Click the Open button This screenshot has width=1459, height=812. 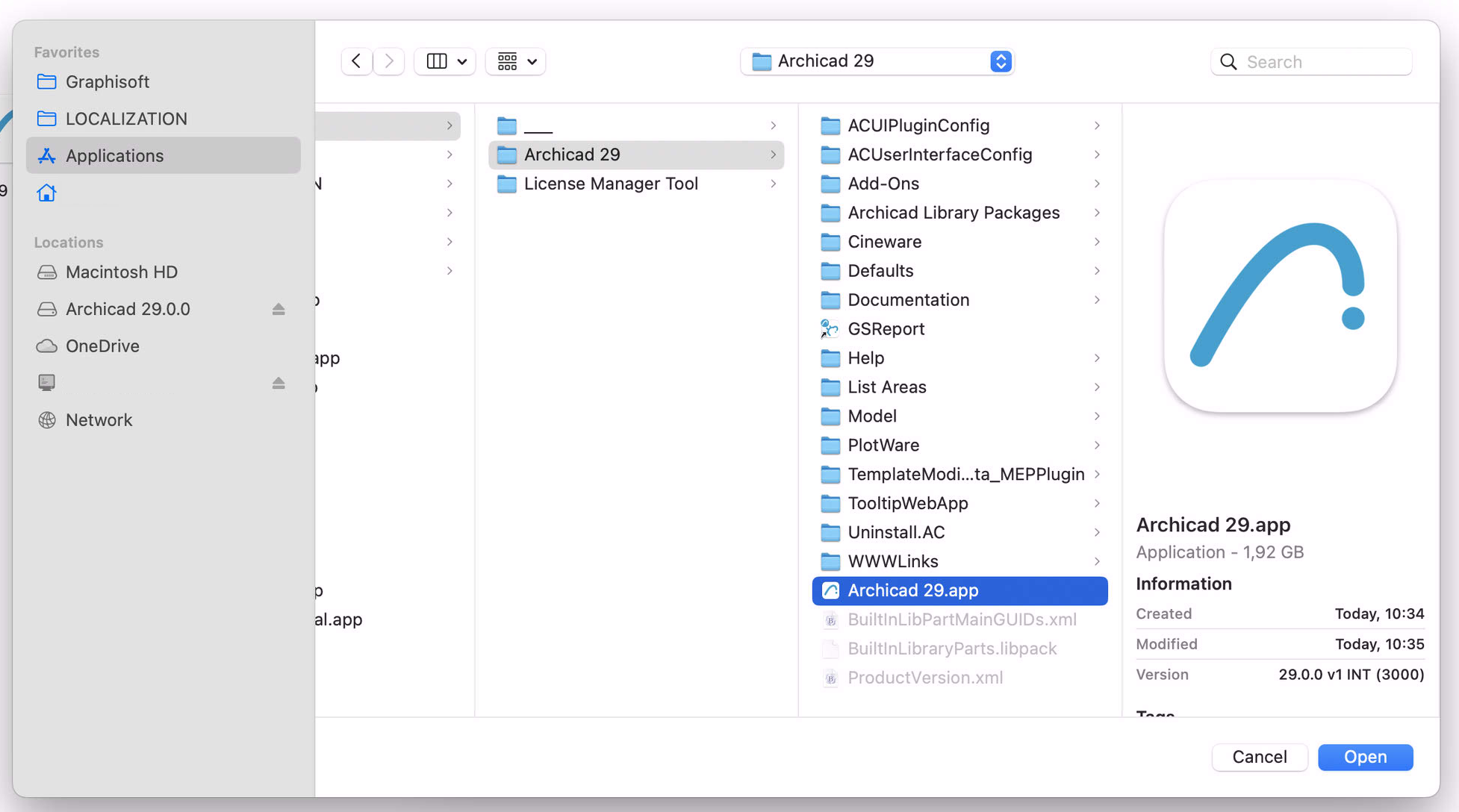(1365, 757)
